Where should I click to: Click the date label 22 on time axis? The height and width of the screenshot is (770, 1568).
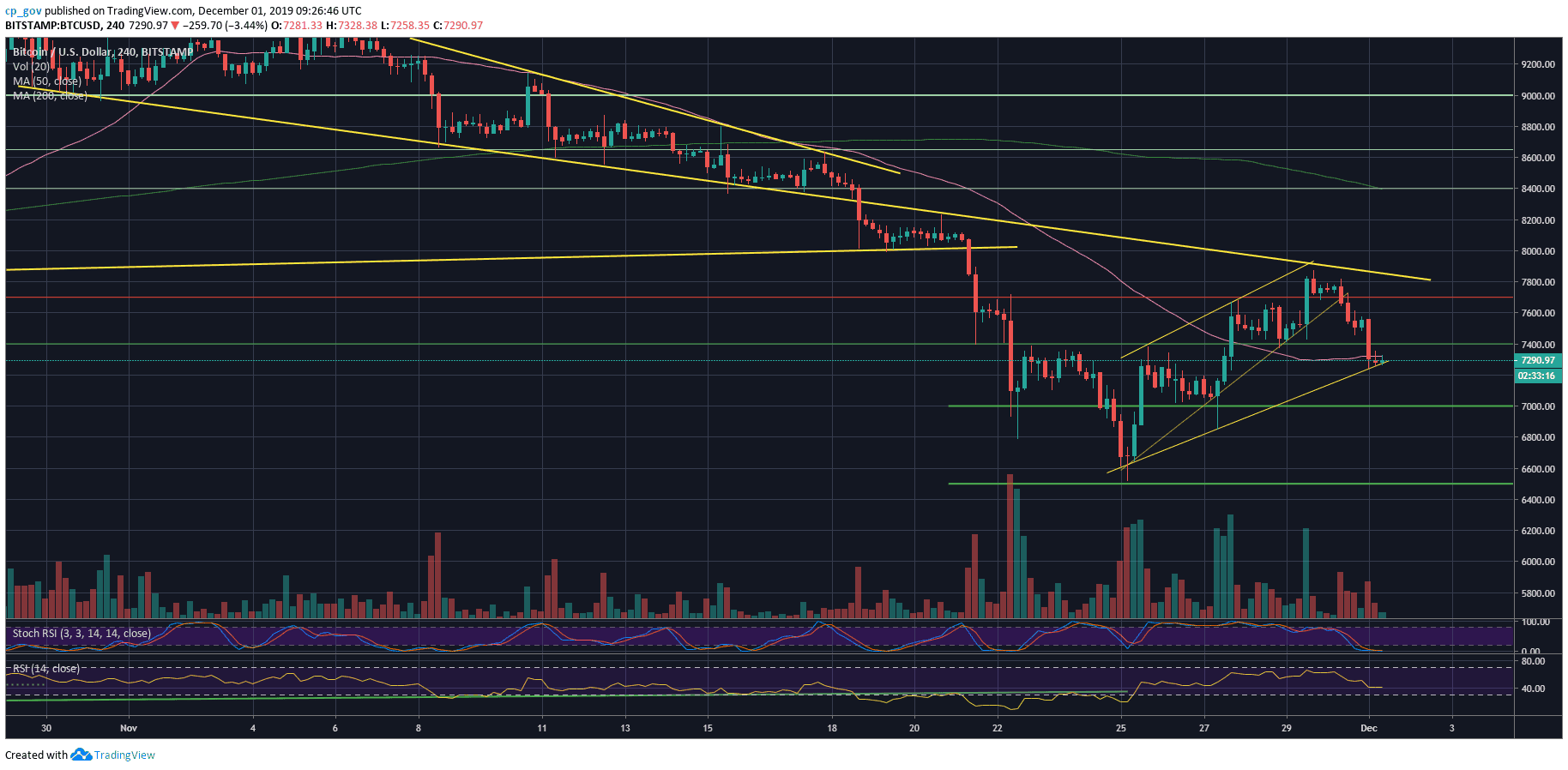997,728
